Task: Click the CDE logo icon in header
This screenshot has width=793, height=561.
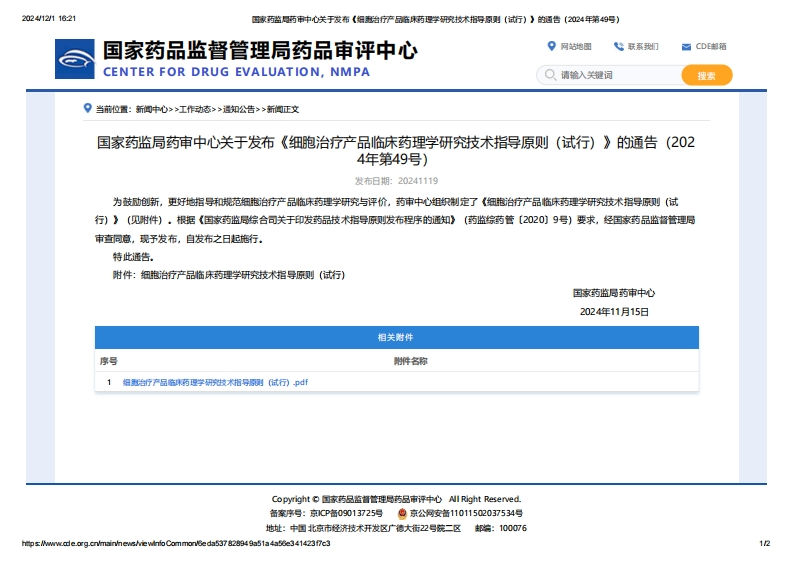Action: click(76, 59)
